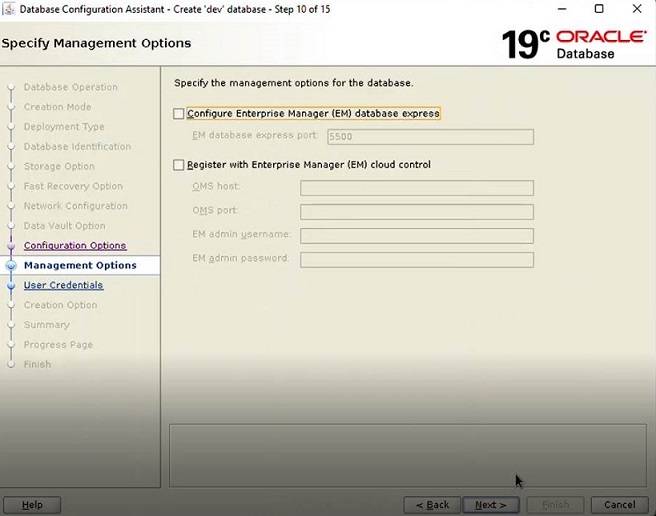Select Network Configuration step
The image size is (656, 516).
(76, 206)
